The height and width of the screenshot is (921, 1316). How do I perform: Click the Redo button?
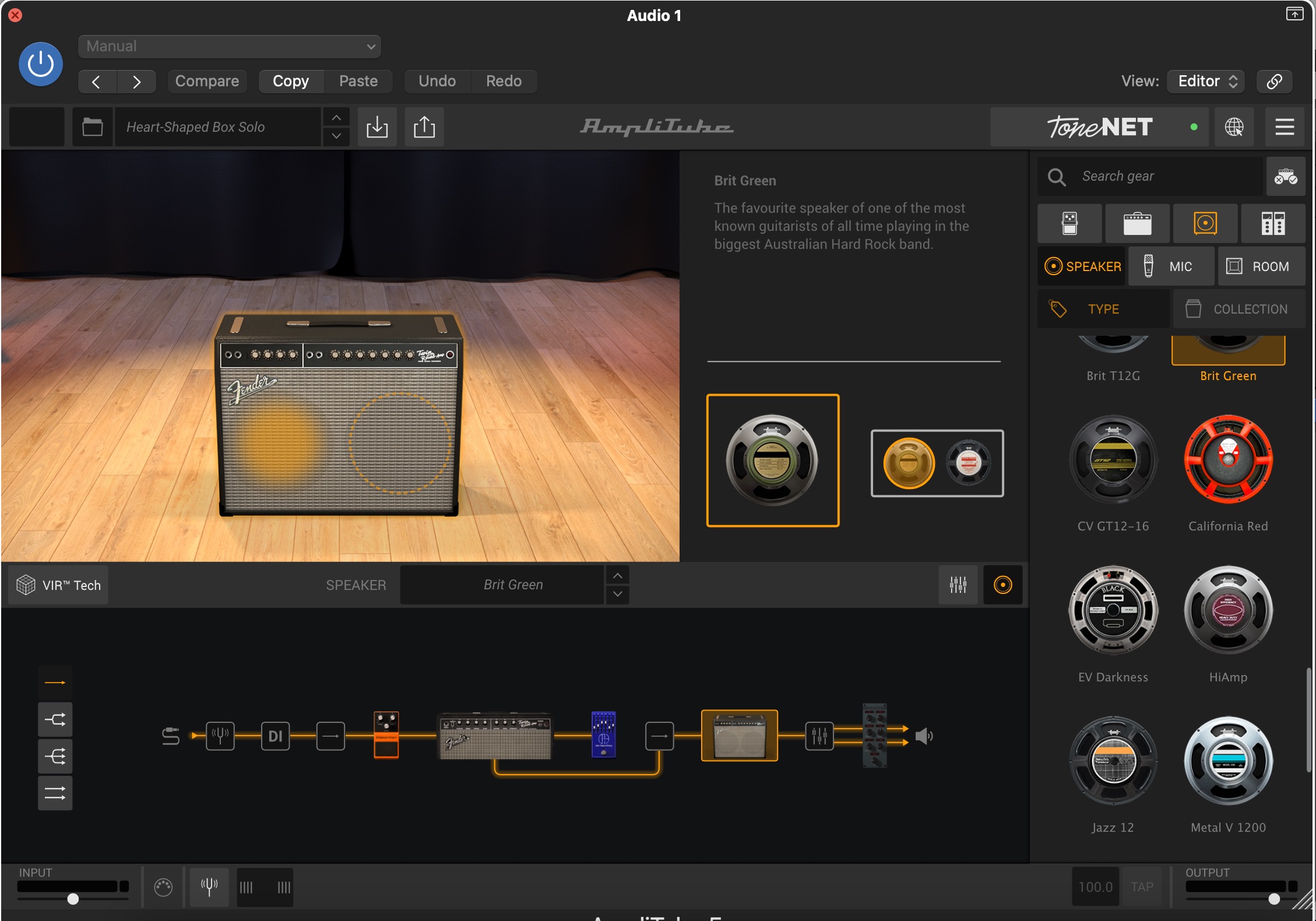pos(504,81)
